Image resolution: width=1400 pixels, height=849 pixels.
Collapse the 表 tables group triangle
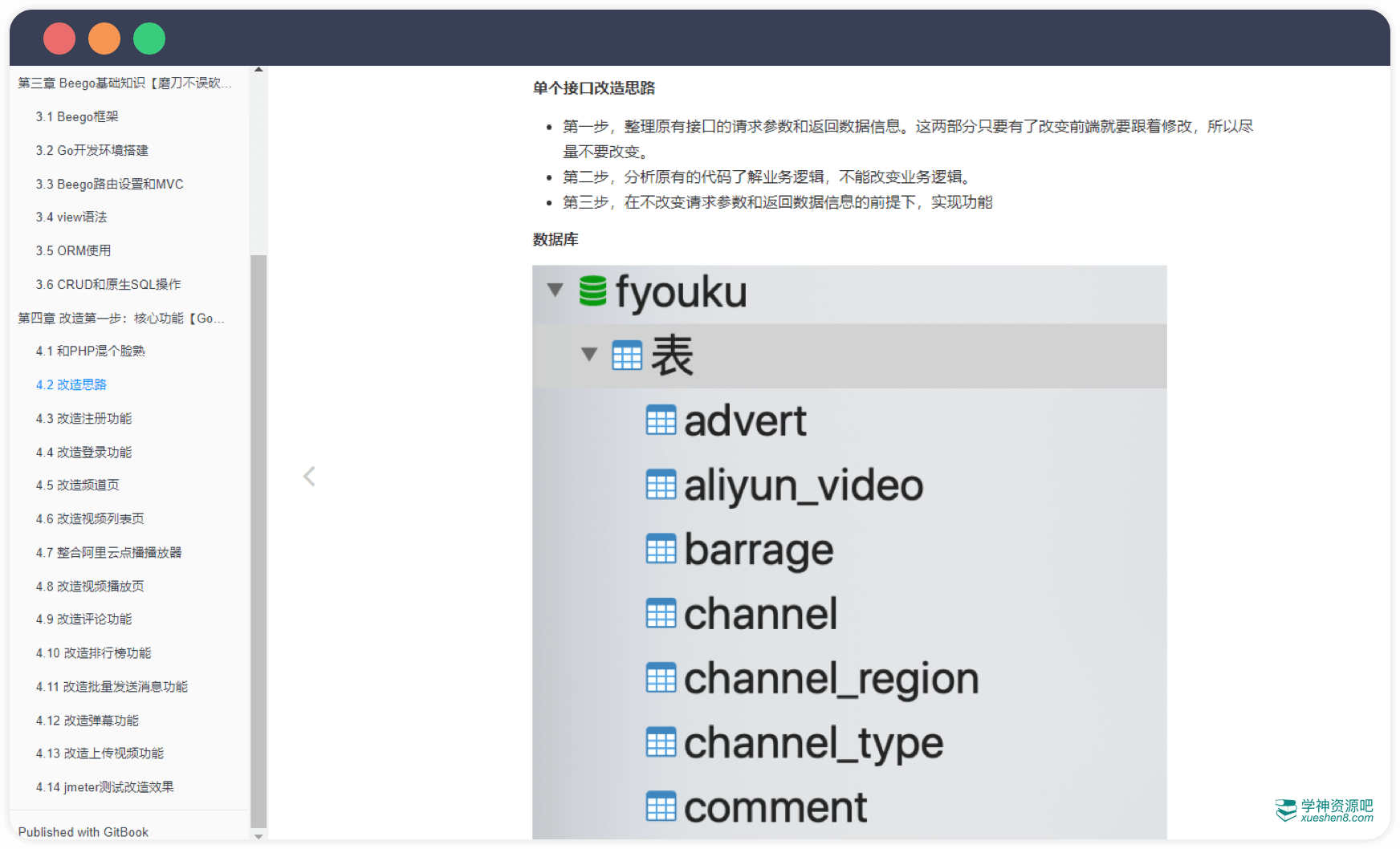589,355
